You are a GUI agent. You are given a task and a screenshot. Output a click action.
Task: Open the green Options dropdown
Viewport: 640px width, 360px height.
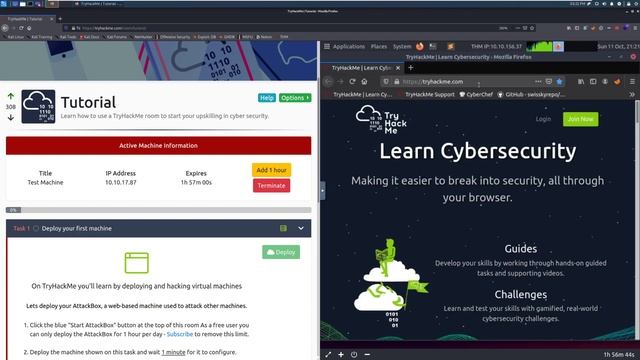pyautogui.click(x=295, y=98)
